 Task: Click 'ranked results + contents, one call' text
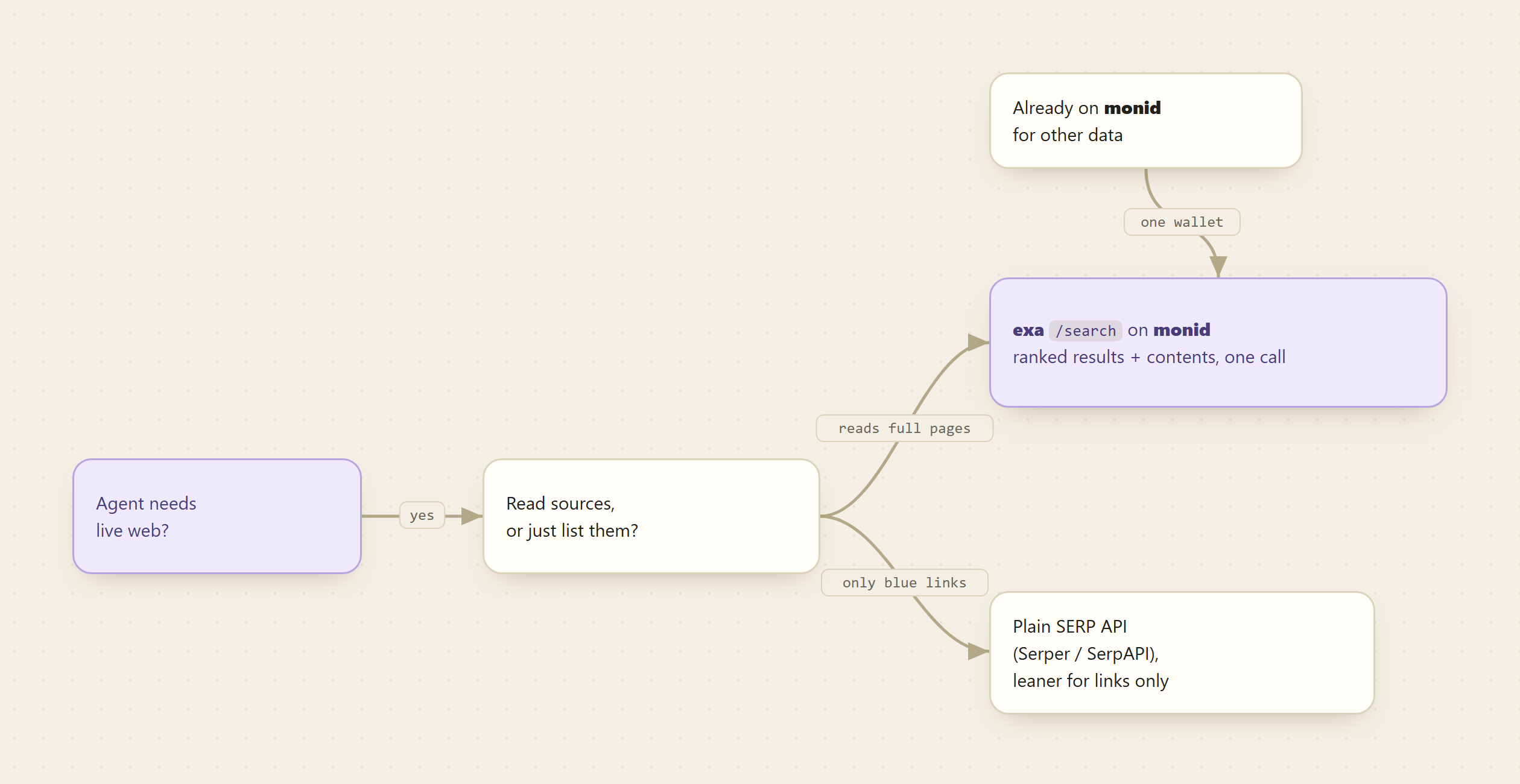[x=1149, y=357]
